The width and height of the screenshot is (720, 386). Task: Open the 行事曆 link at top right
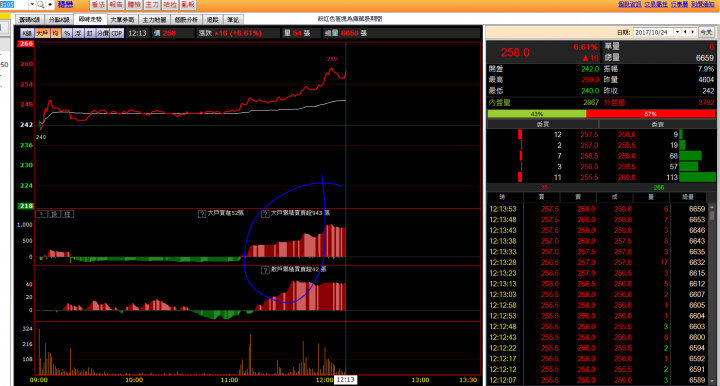tap(679, 4)
